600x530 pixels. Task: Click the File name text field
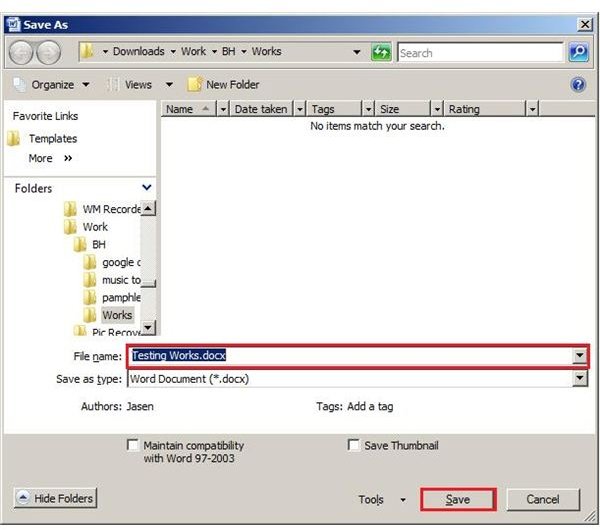coord(351,356)
